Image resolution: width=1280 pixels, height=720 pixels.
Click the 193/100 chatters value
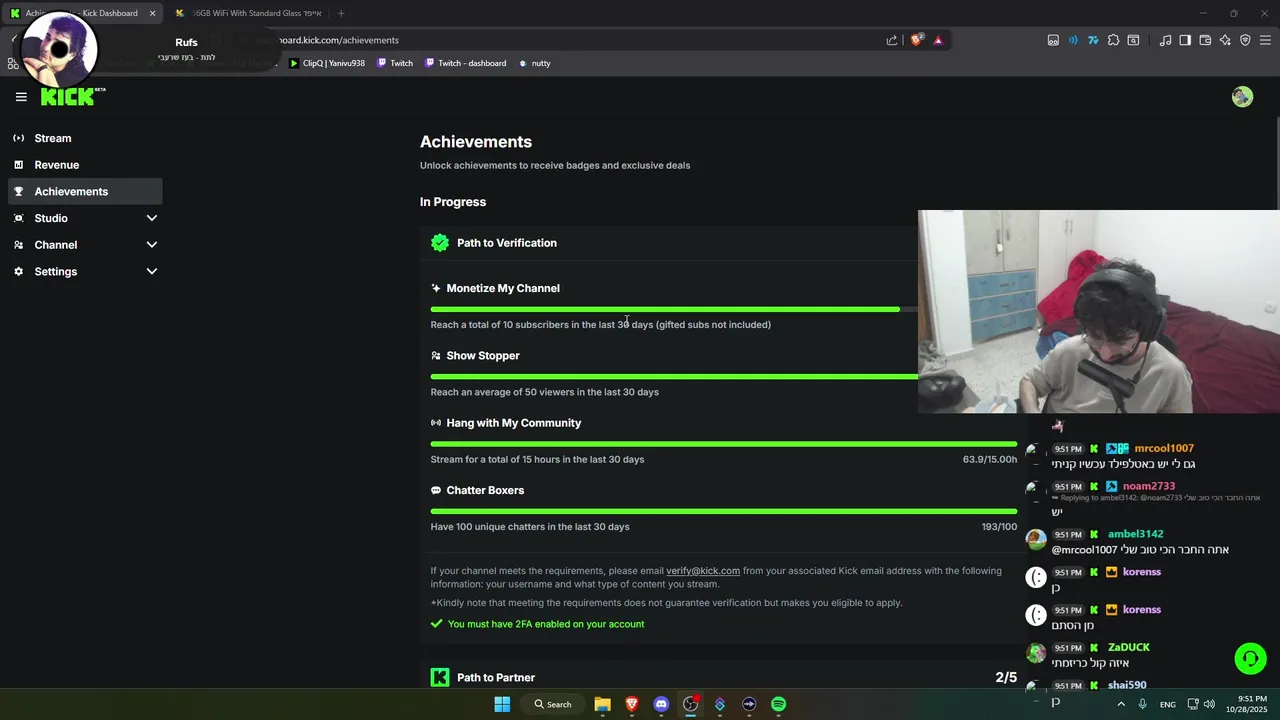pos(999,527)
